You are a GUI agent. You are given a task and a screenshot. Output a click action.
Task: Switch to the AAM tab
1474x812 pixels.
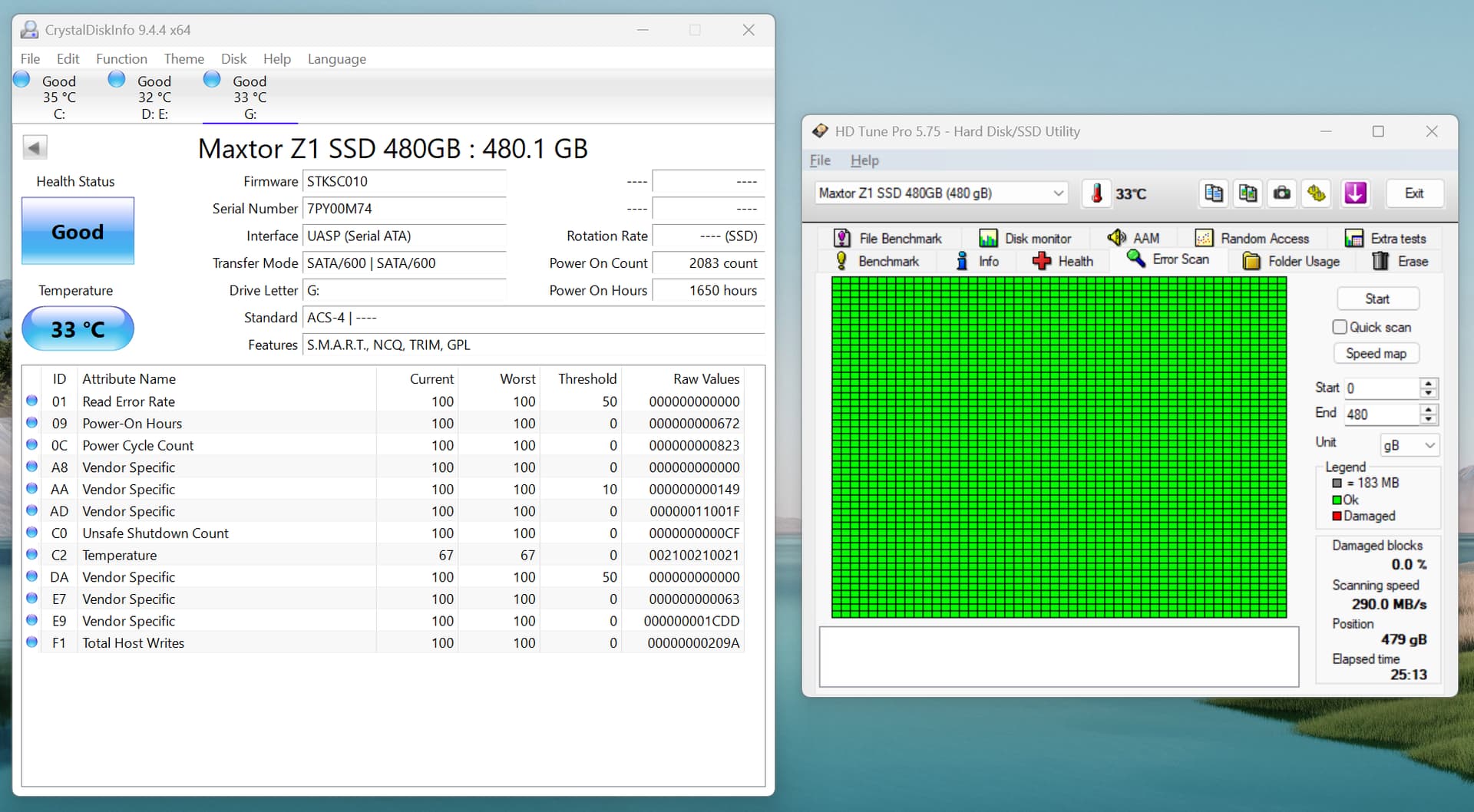pos(1133,238)
